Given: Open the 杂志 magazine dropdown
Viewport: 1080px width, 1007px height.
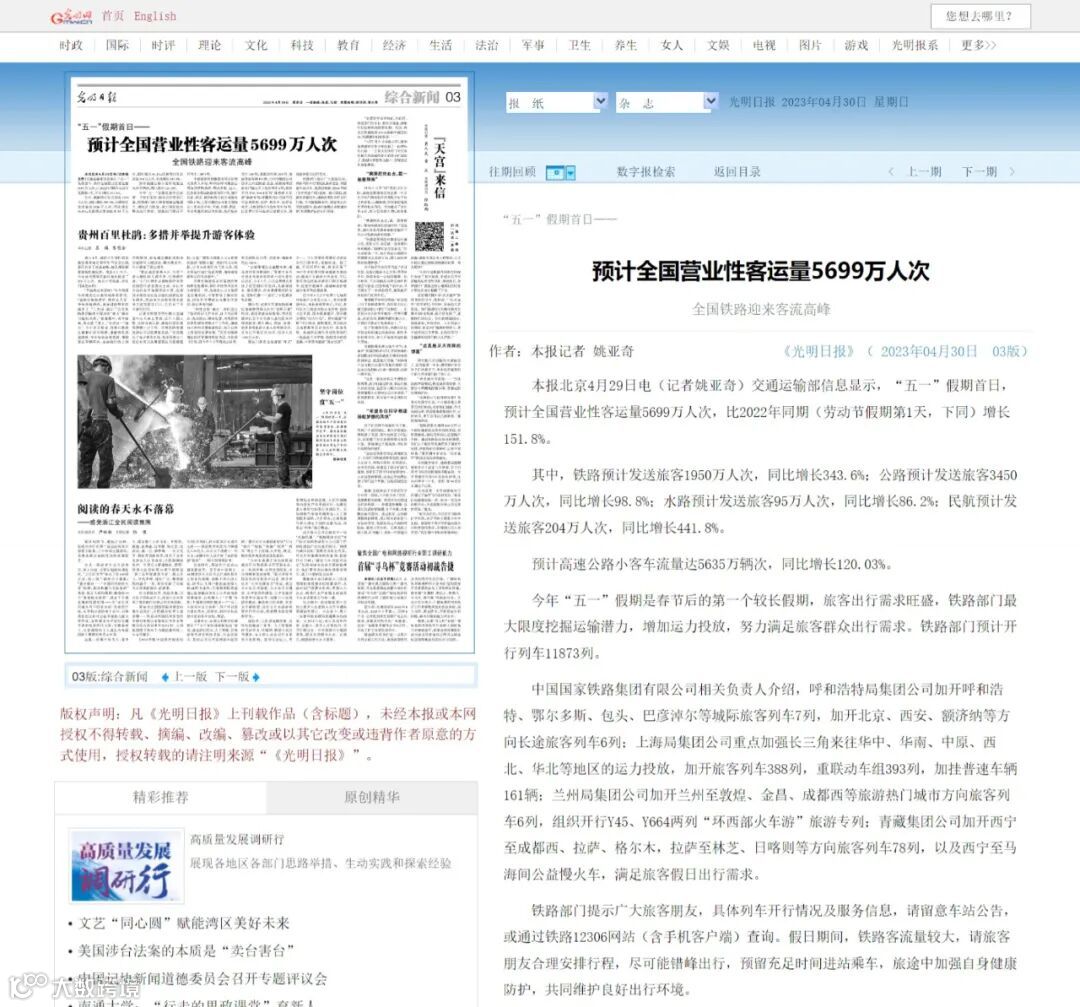Looking at the screenshot, I should pos(667,103).
